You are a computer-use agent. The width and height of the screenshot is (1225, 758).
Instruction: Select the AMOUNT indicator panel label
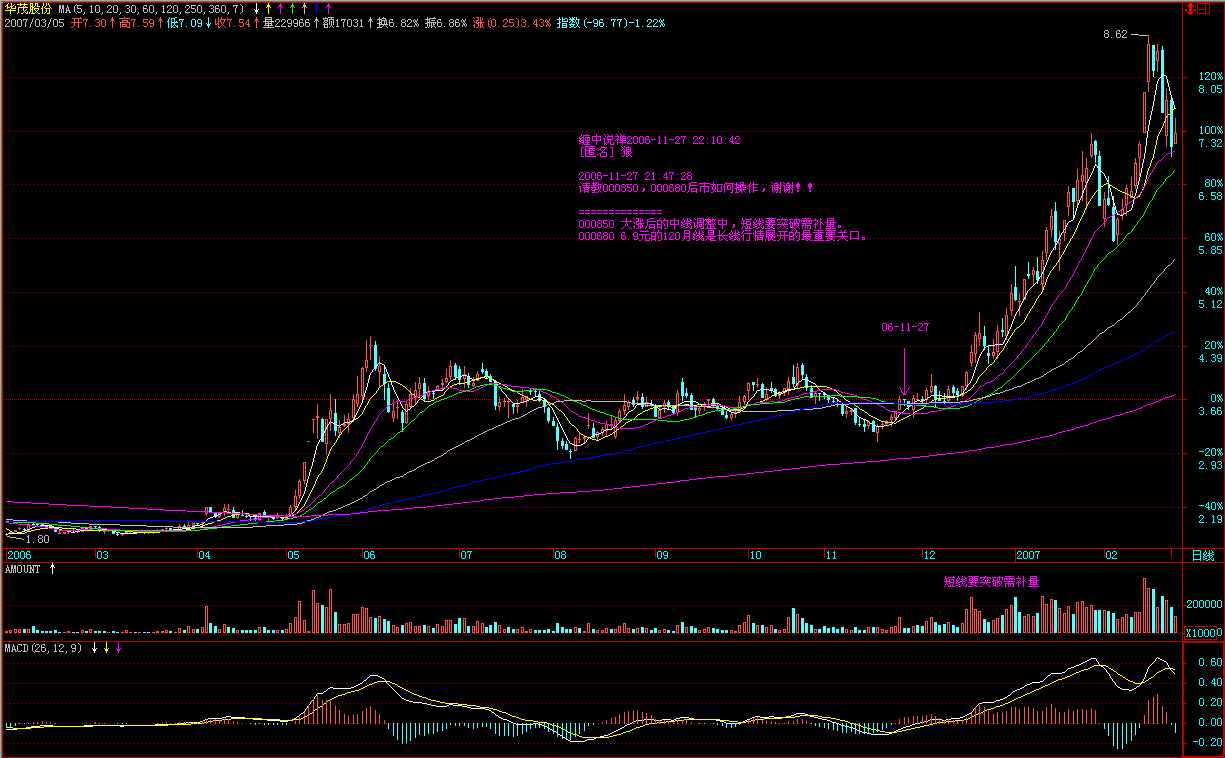pos(22,569)
